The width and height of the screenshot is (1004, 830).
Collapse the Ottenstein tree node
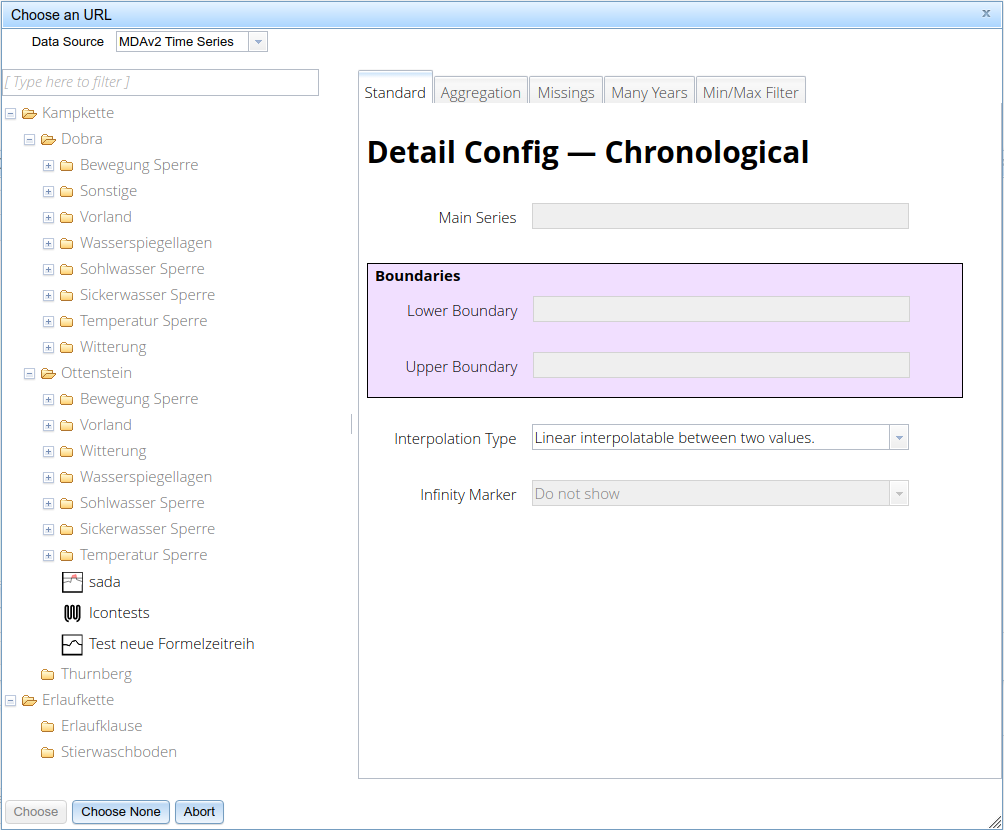click(29, 374)
